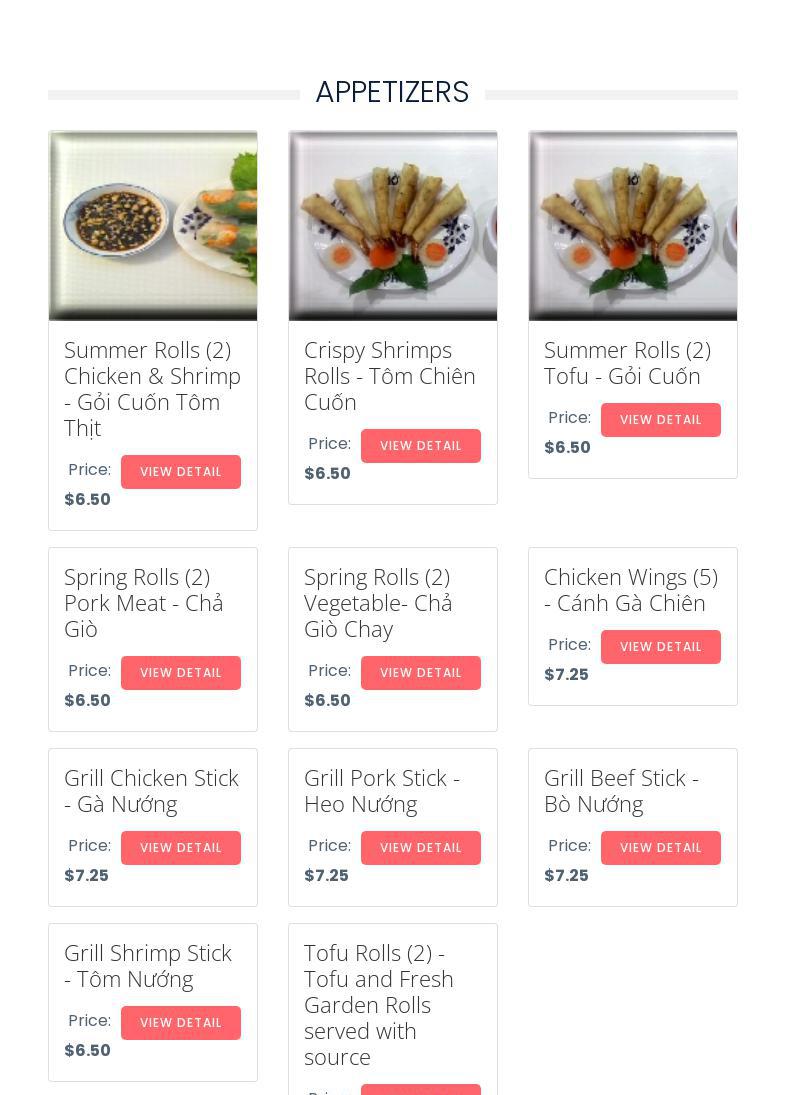Click the Summer Rolls Chicken & Shrimp photo
The image size is (785, 1095).
tap(153, 225)
